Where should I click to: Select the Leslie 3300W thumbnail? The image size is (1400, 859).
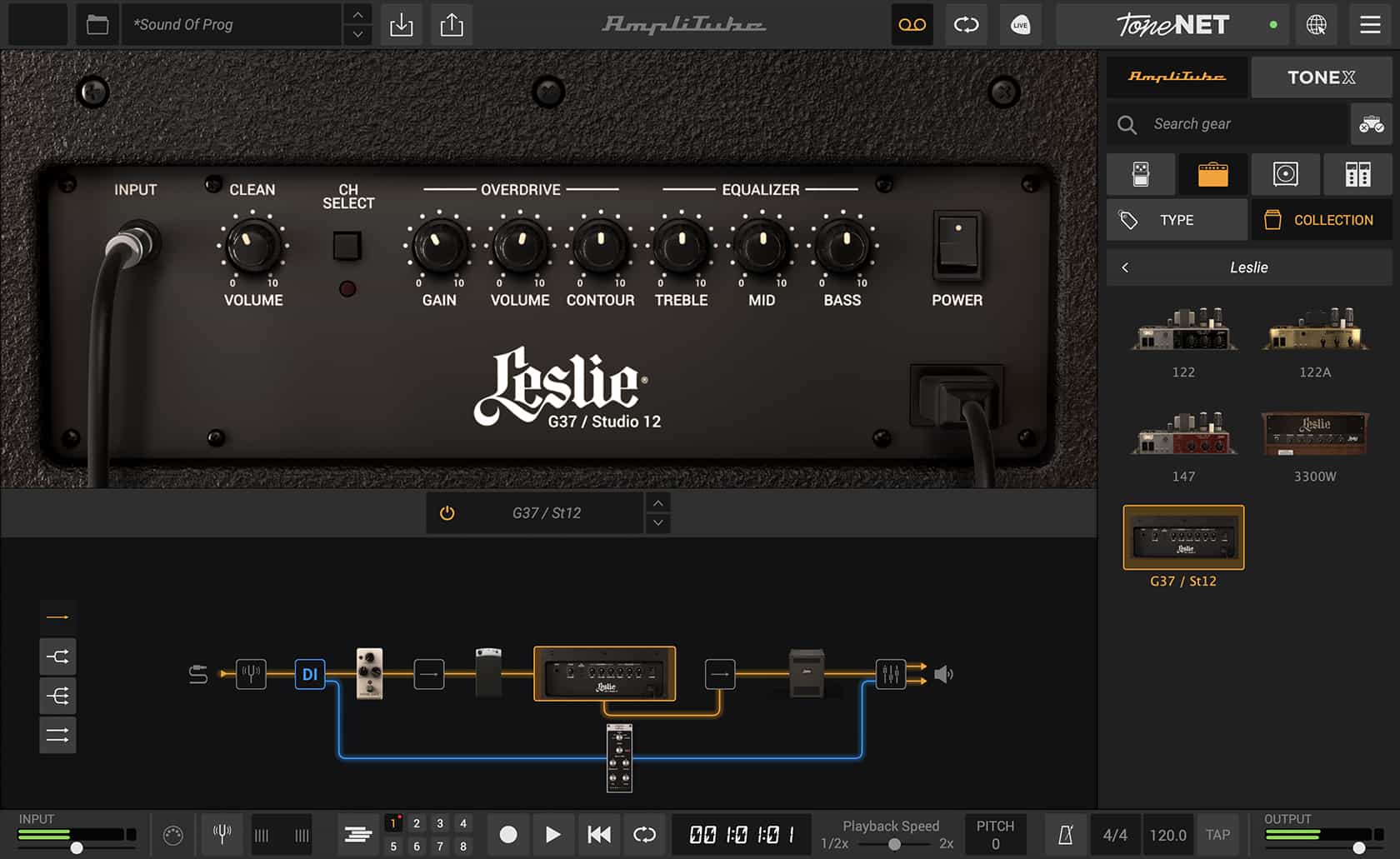[x=1314, y=434]
